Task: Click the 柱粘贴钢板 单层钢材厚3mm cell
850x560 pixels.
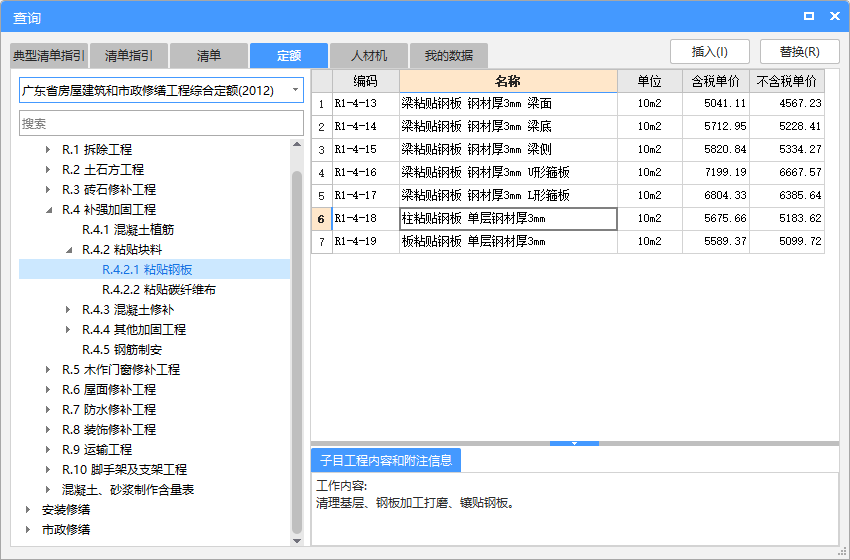Action: (x=508, y=219)
